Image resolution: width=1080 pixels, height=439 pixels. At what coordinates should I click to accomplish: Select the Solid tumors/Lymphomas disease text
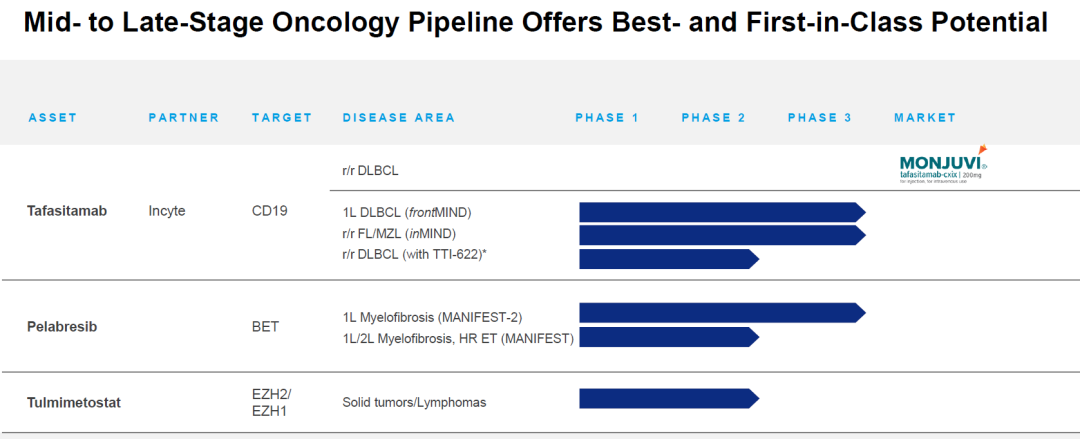[x=414, y=402]
